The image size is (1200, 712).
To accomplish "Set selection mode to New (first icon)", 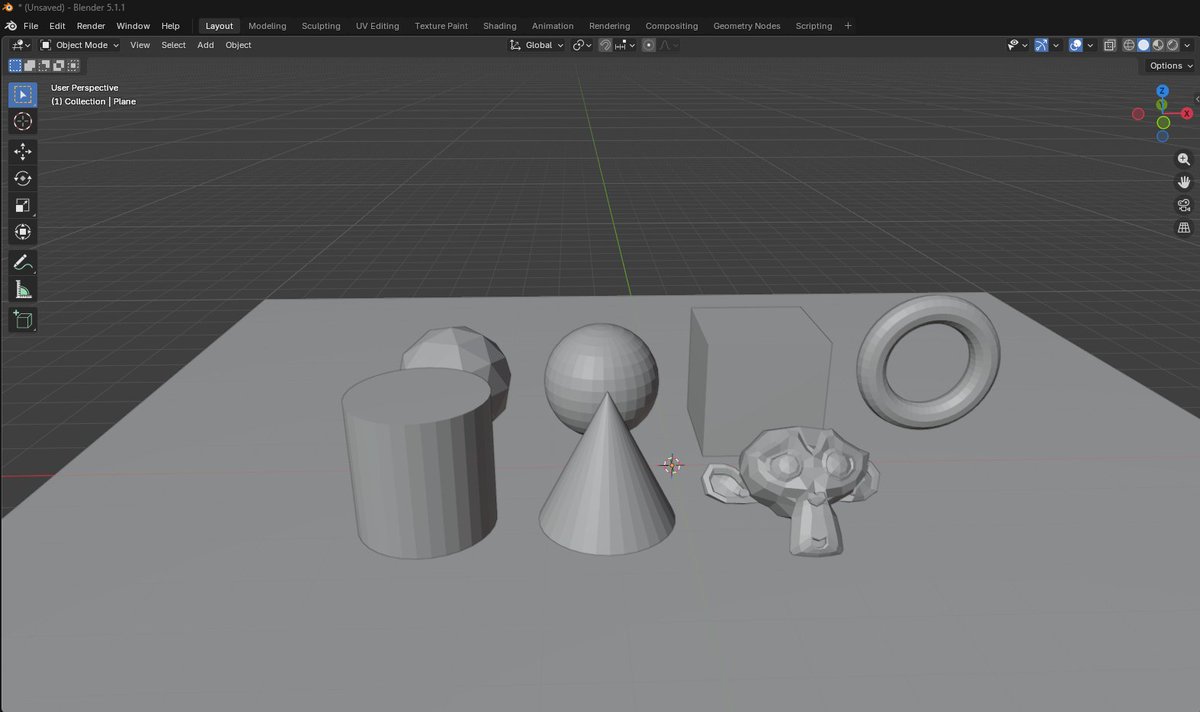I will click(x=15, y=66).
